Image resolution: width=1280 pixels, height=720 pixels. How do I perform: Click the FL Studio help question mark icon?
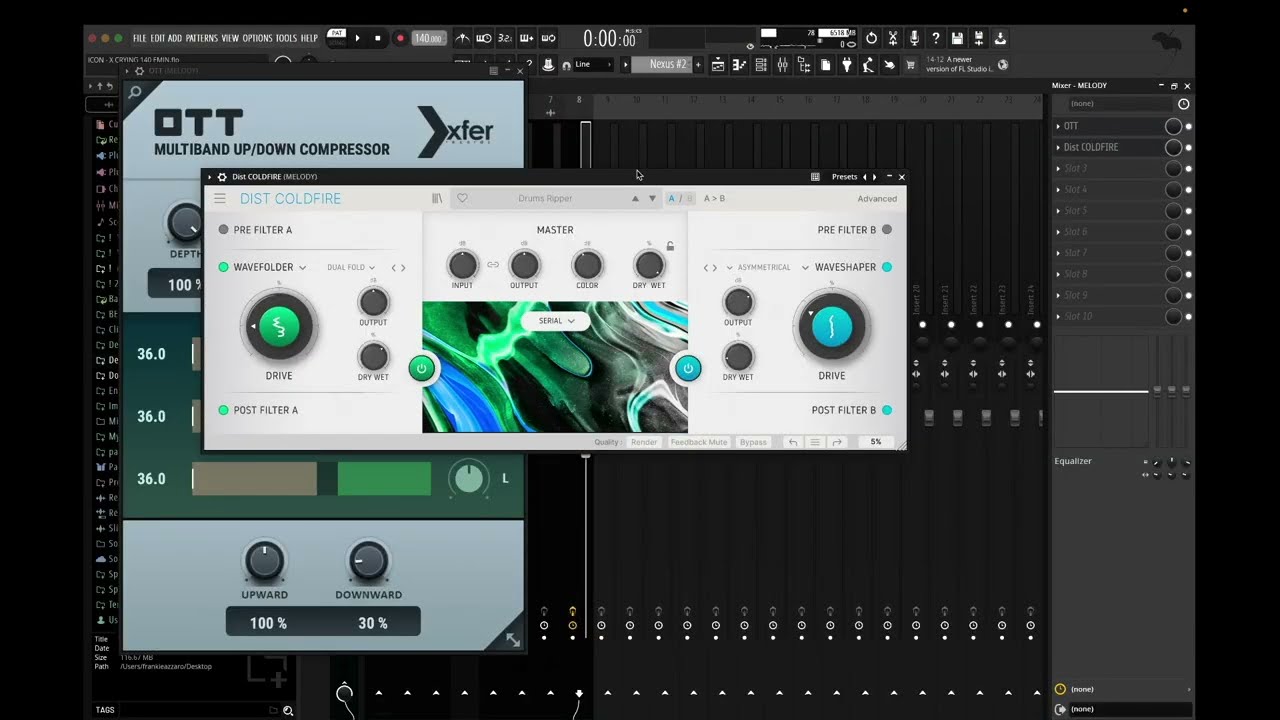coord(935,38)
